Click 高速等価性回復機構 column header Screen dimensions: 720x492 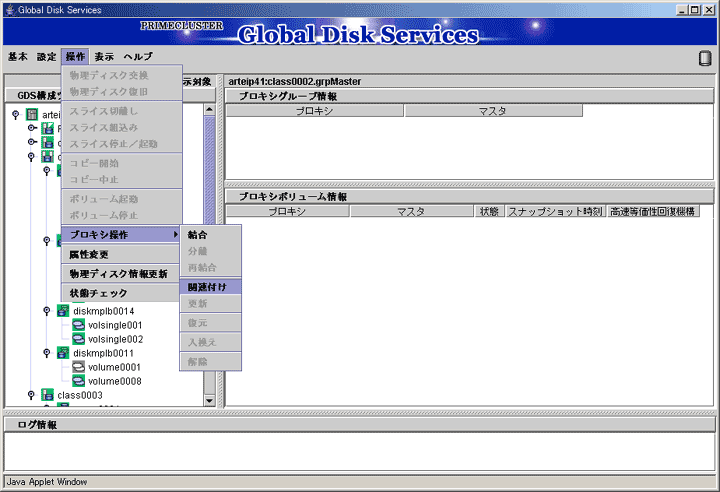pyautogui.click(x=652, y=211)
